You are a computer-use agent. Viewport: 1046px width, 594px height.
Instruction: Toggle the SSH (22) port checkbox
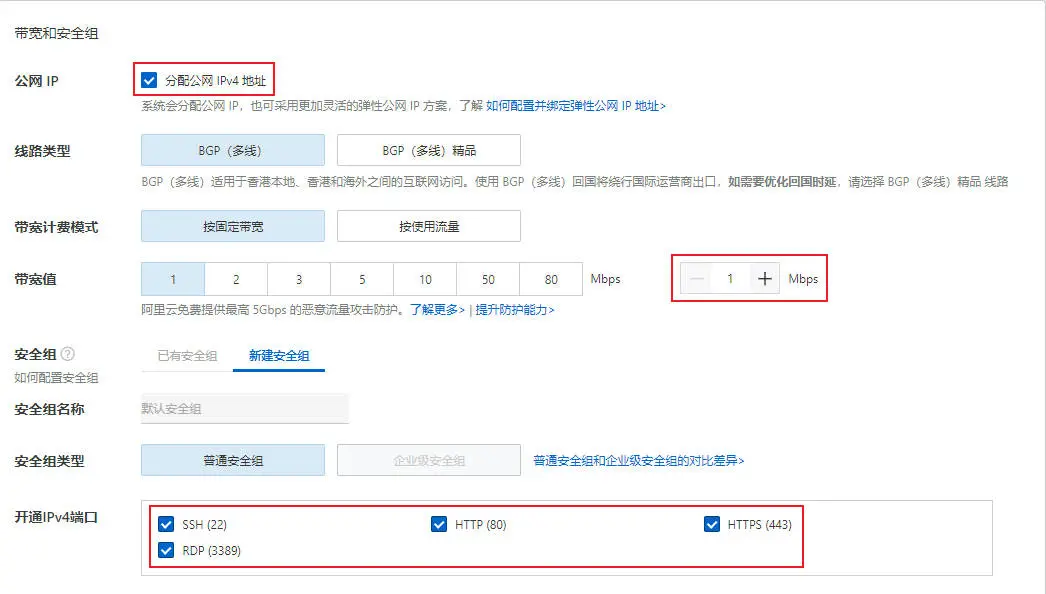pos(166,524)
